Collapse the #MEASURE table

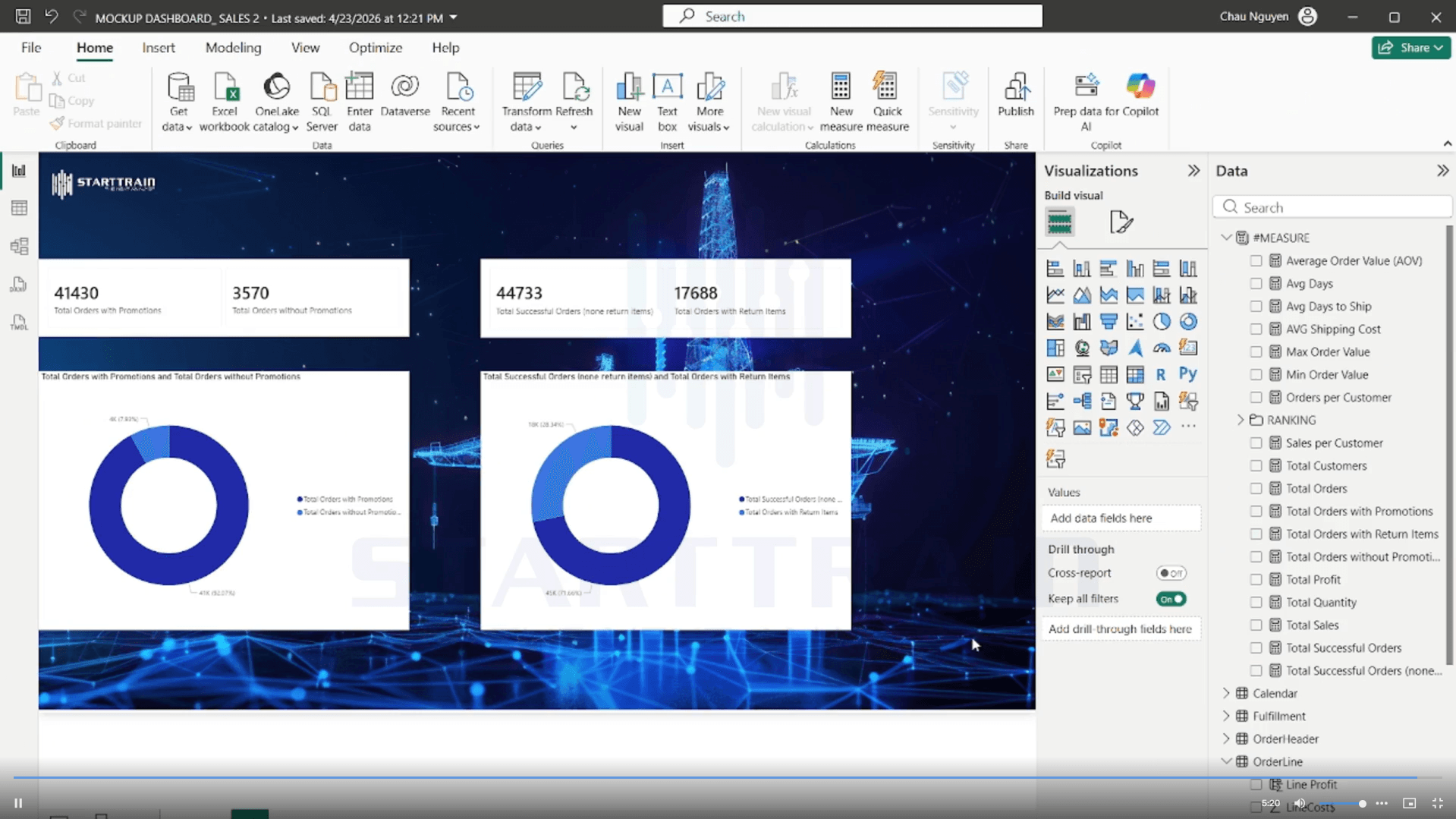[1226, 238]
